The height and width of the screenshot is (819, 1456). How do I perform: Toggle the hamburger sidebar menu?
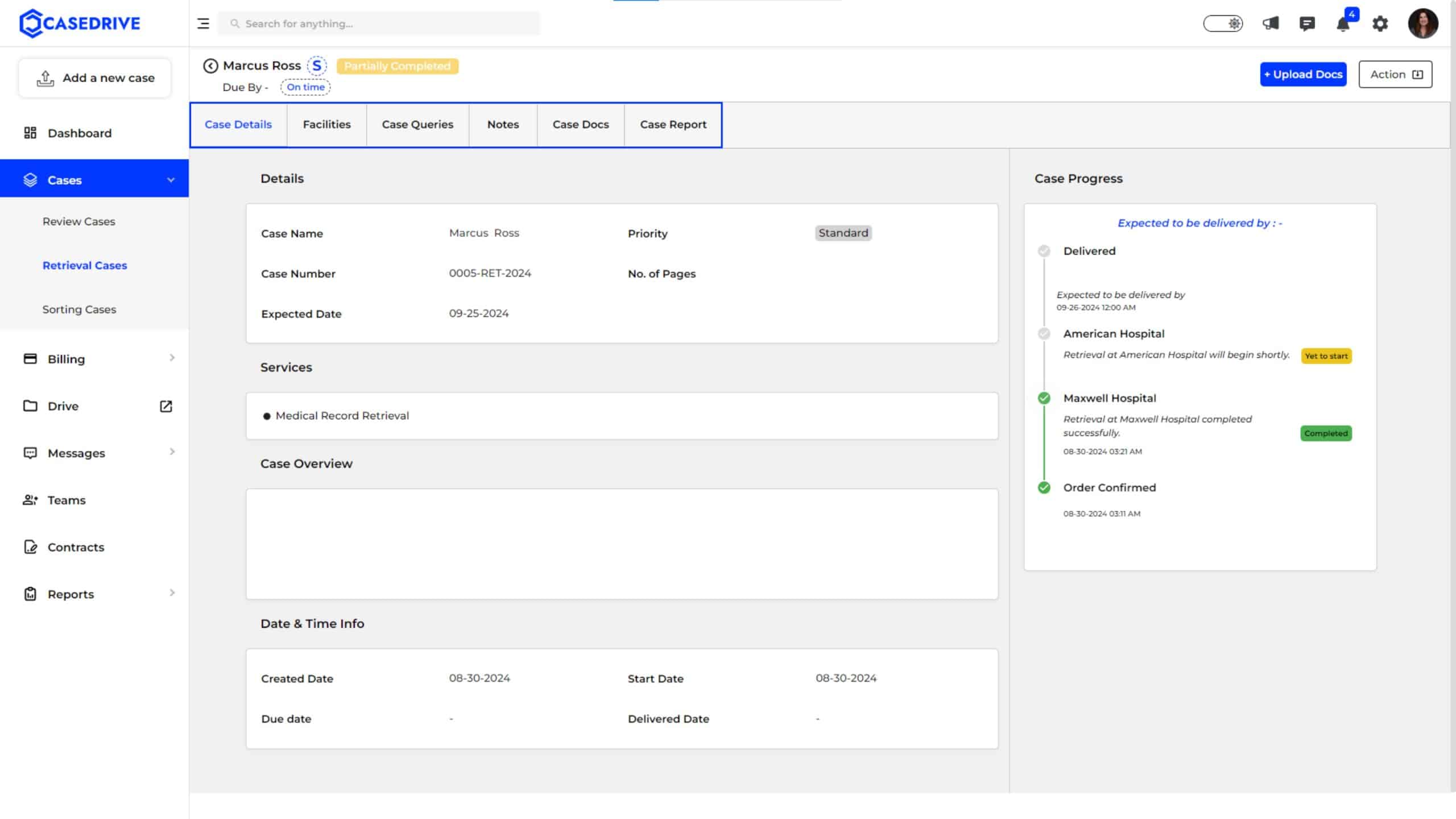(x=203, y=23)
